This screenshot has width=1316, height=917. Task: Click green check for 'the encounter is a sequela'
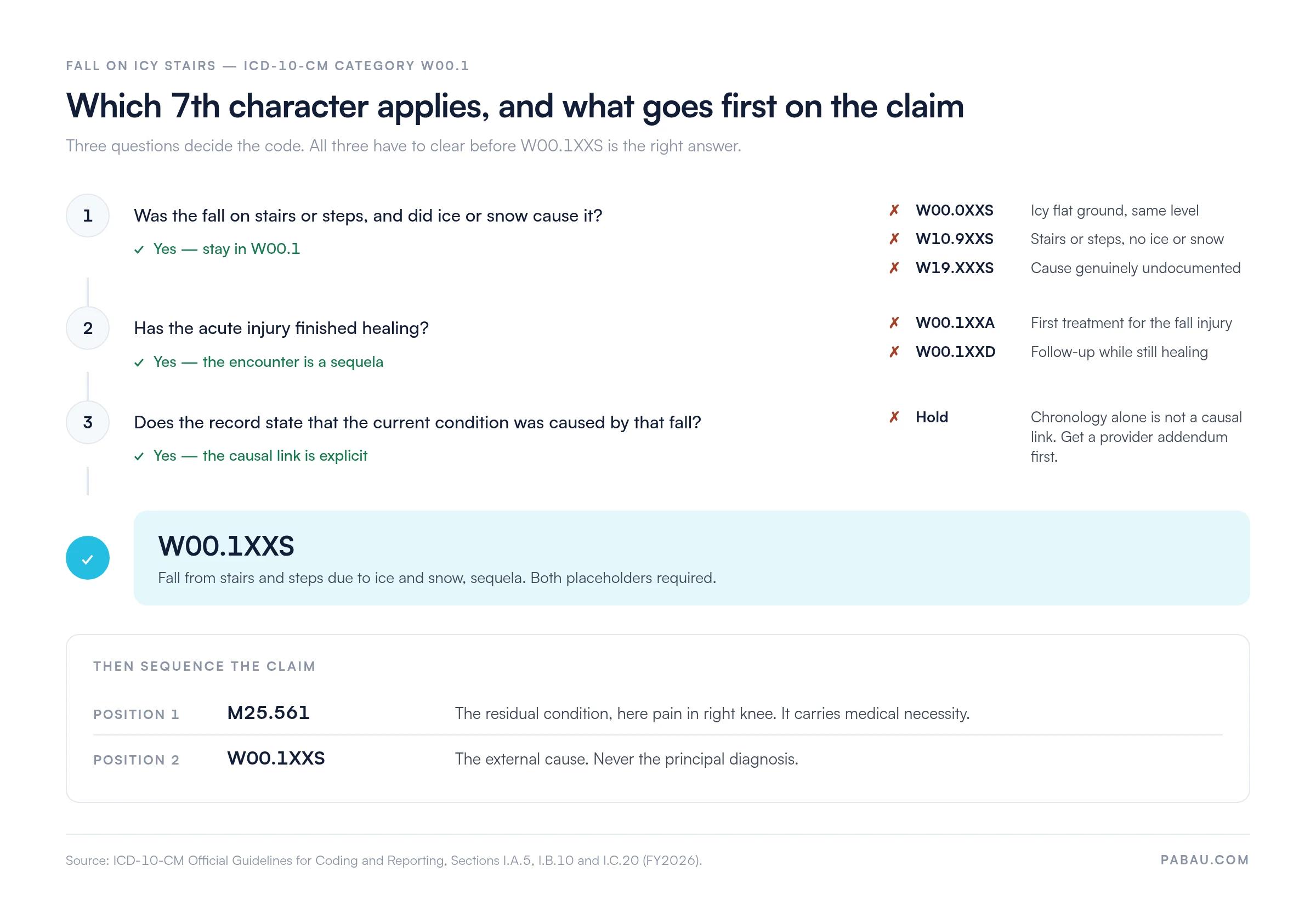tap(139, 363)
